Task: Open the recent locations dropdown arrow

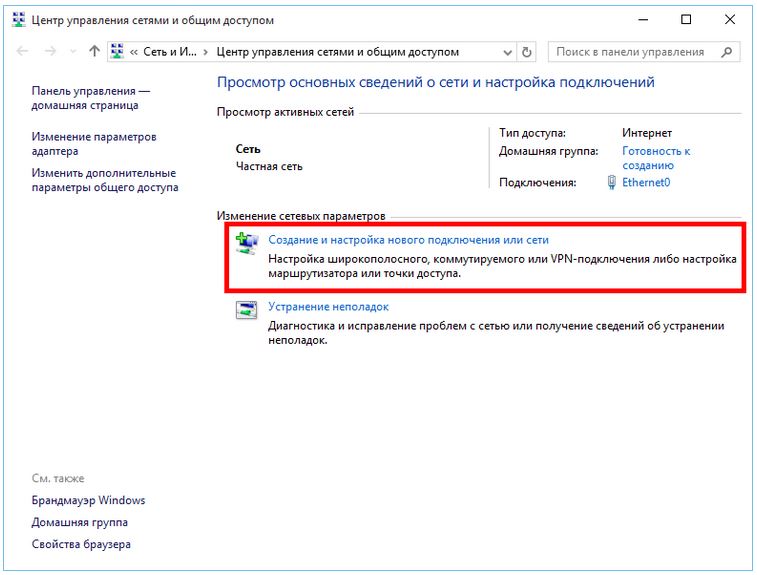Action: 73,52
